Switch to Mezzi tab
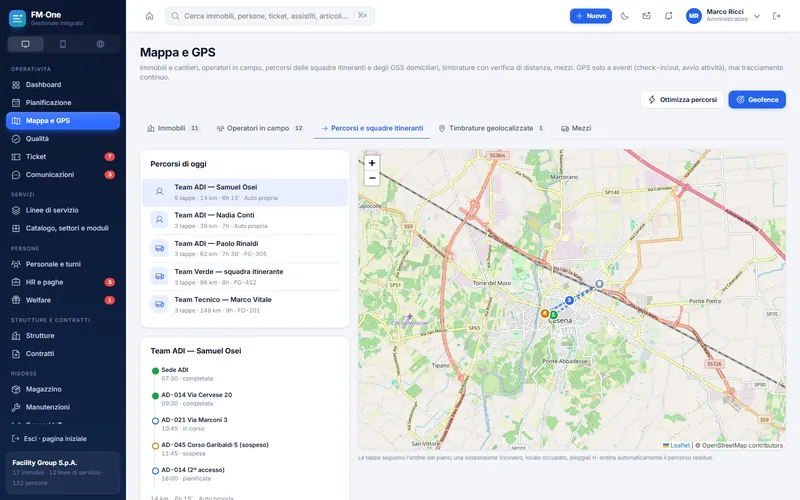Viewport: 800px width, 500px height. point(576,128)
